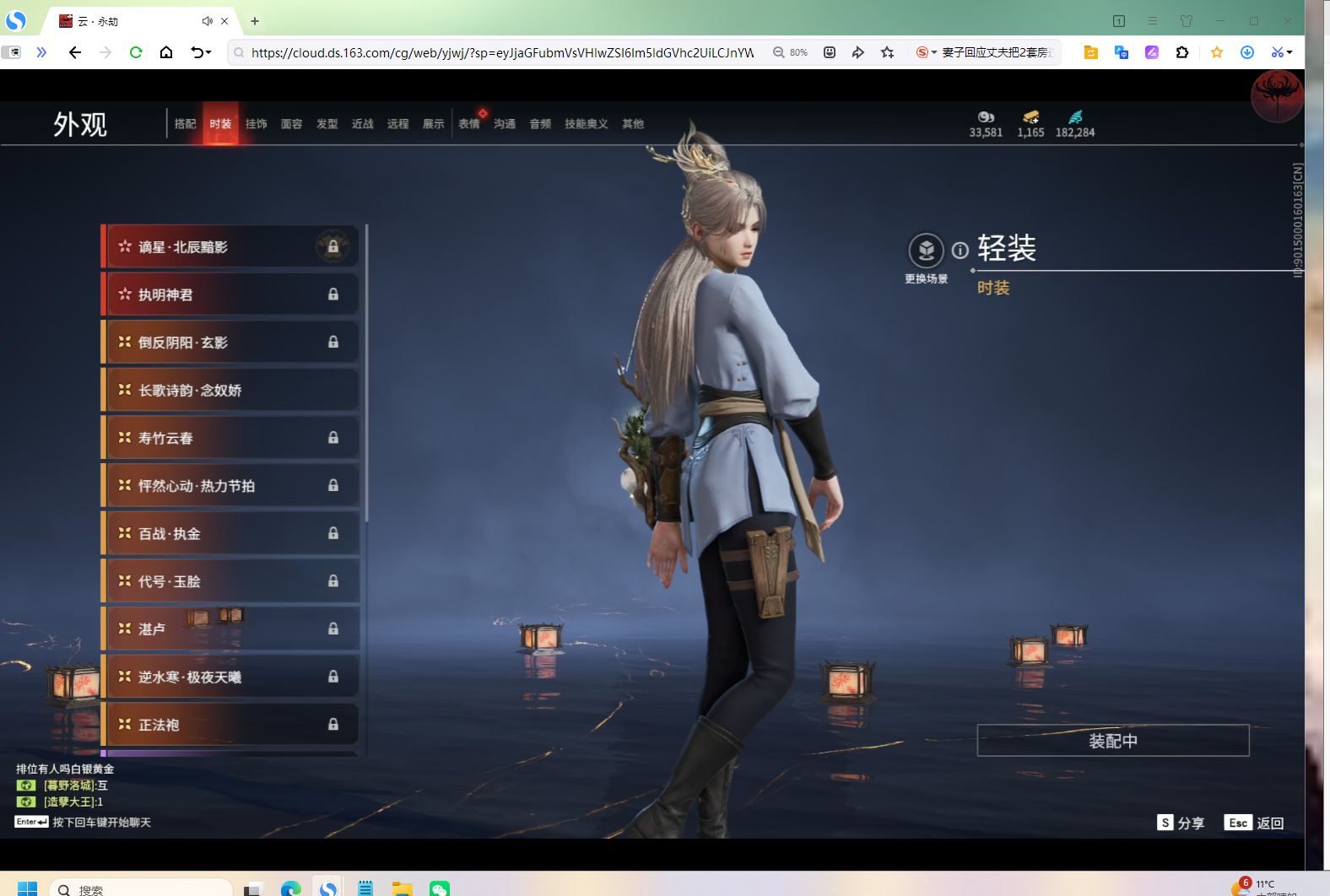Click the lock icon on 百战·执金 row

coord(333,533)
